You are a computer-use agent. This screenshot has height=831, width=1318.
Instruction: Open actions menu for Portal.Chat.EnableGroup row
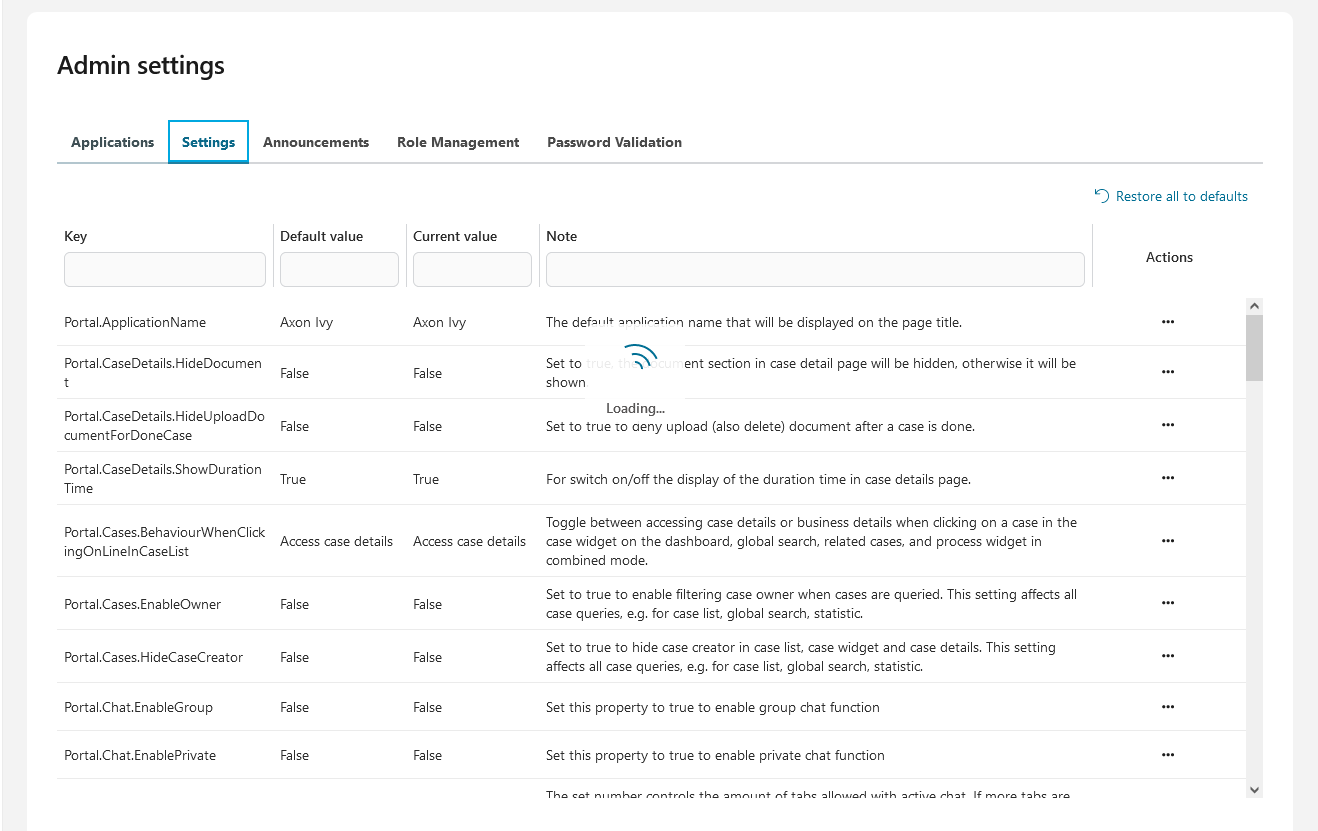(x=1167, y=707)
